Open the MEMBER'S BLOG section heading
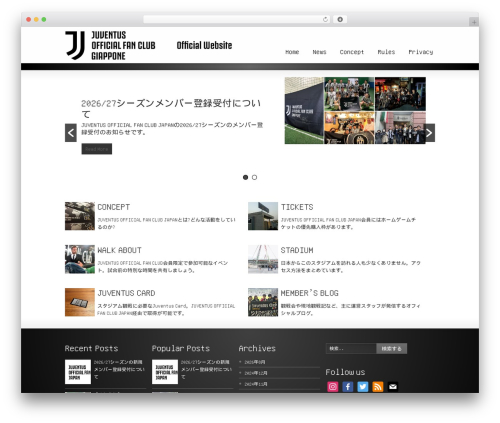 click(309, 293)
